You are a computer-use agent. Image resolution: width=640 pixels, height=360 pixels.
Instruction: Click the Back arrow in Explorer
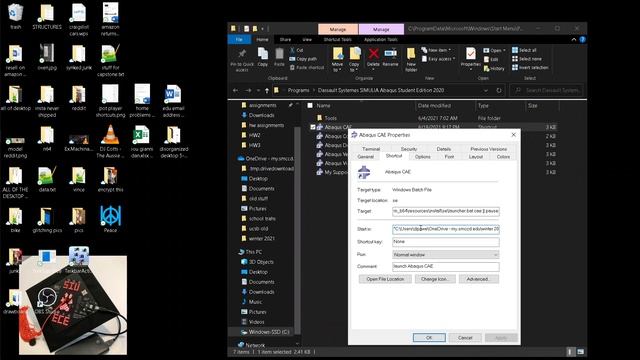(x=236, y=90)
